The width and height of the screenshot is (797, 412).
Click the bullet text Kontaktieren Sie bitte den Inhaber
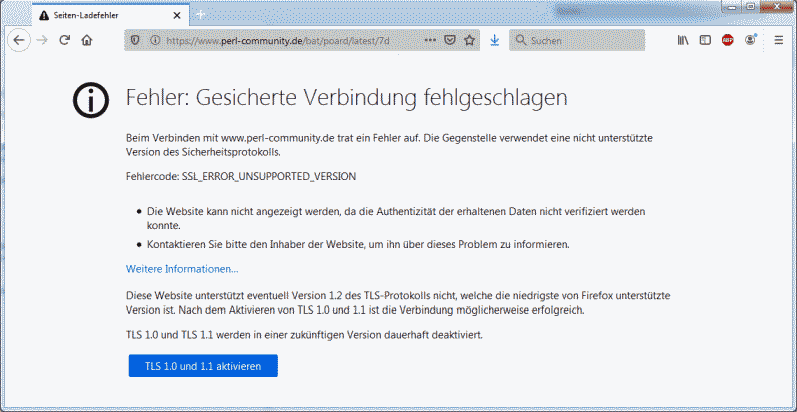(358, 245)
